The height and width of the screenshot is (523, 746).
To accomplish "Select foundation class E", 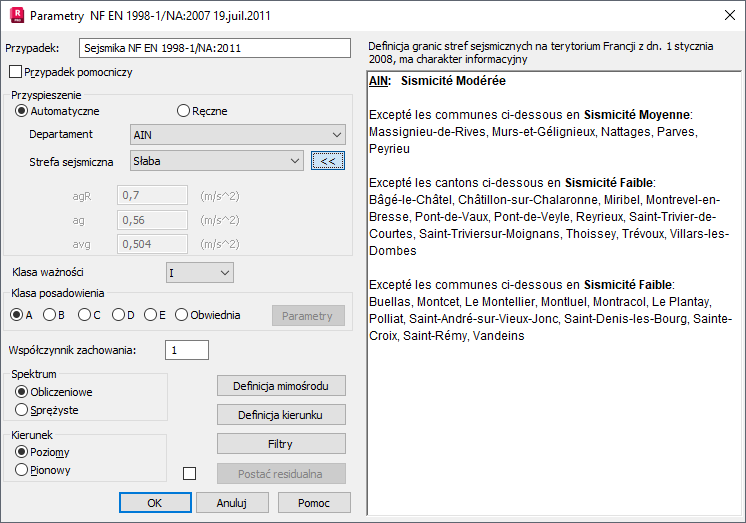I will point(150,315).
